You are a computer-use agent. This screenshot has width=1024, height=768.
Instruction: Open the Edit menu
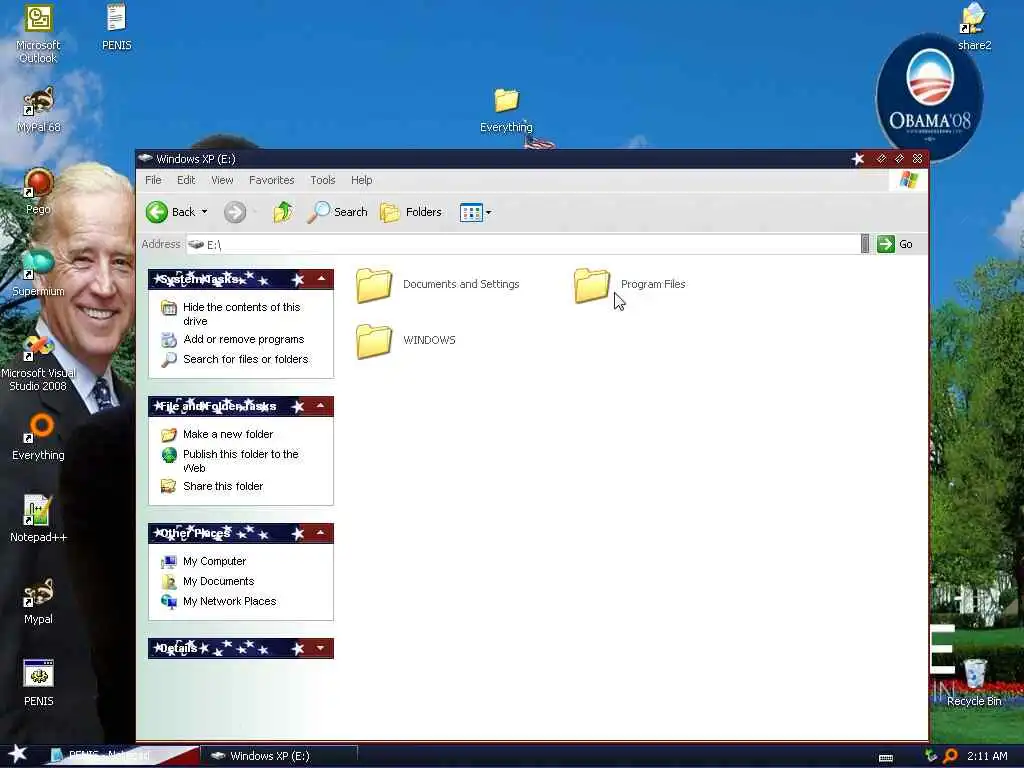point(186,180)
